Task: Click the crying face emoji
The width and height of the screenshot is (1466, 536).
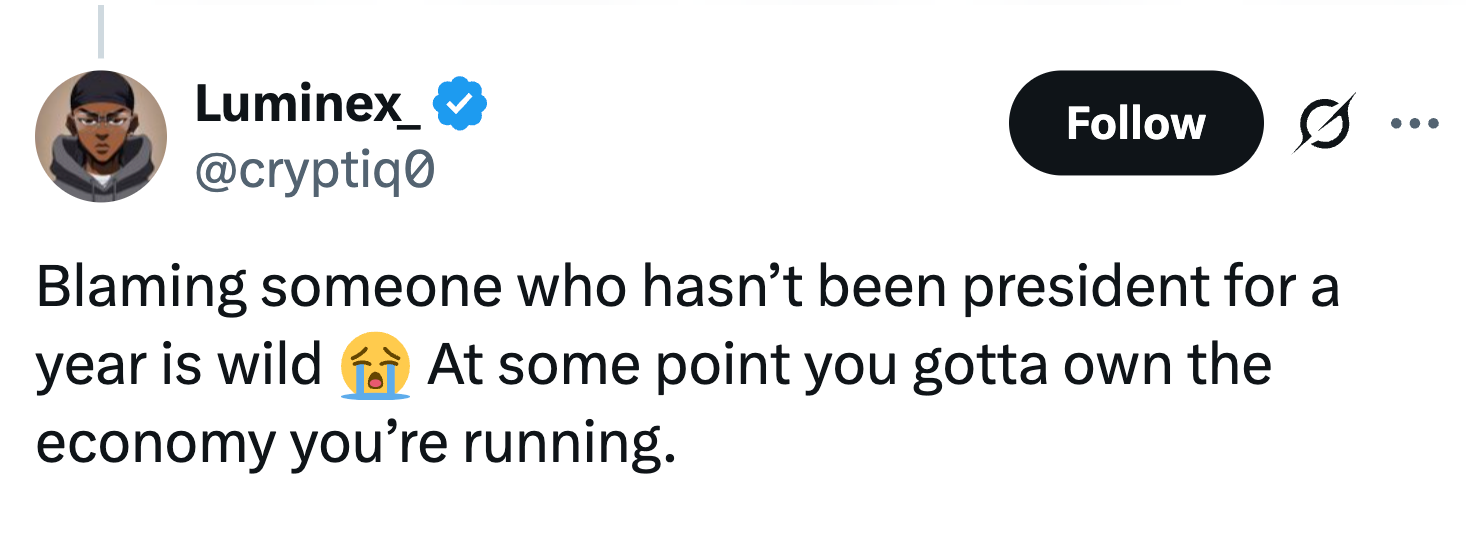Action: click(375, 366)
